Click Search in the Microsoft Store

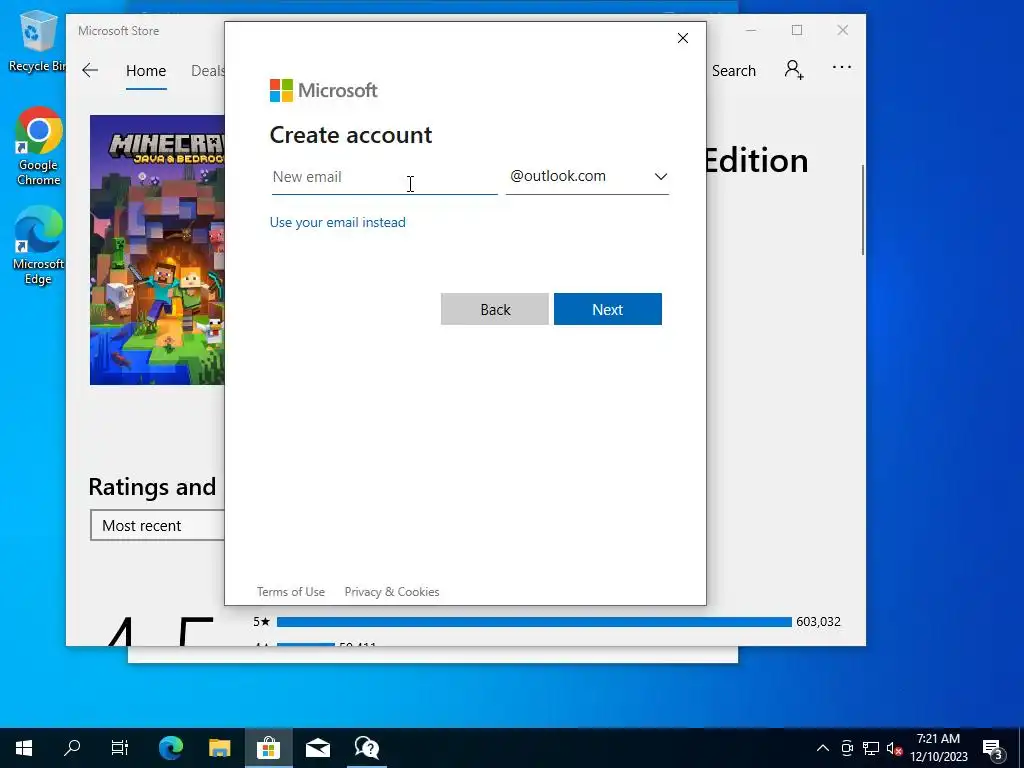tap(733, 71)
